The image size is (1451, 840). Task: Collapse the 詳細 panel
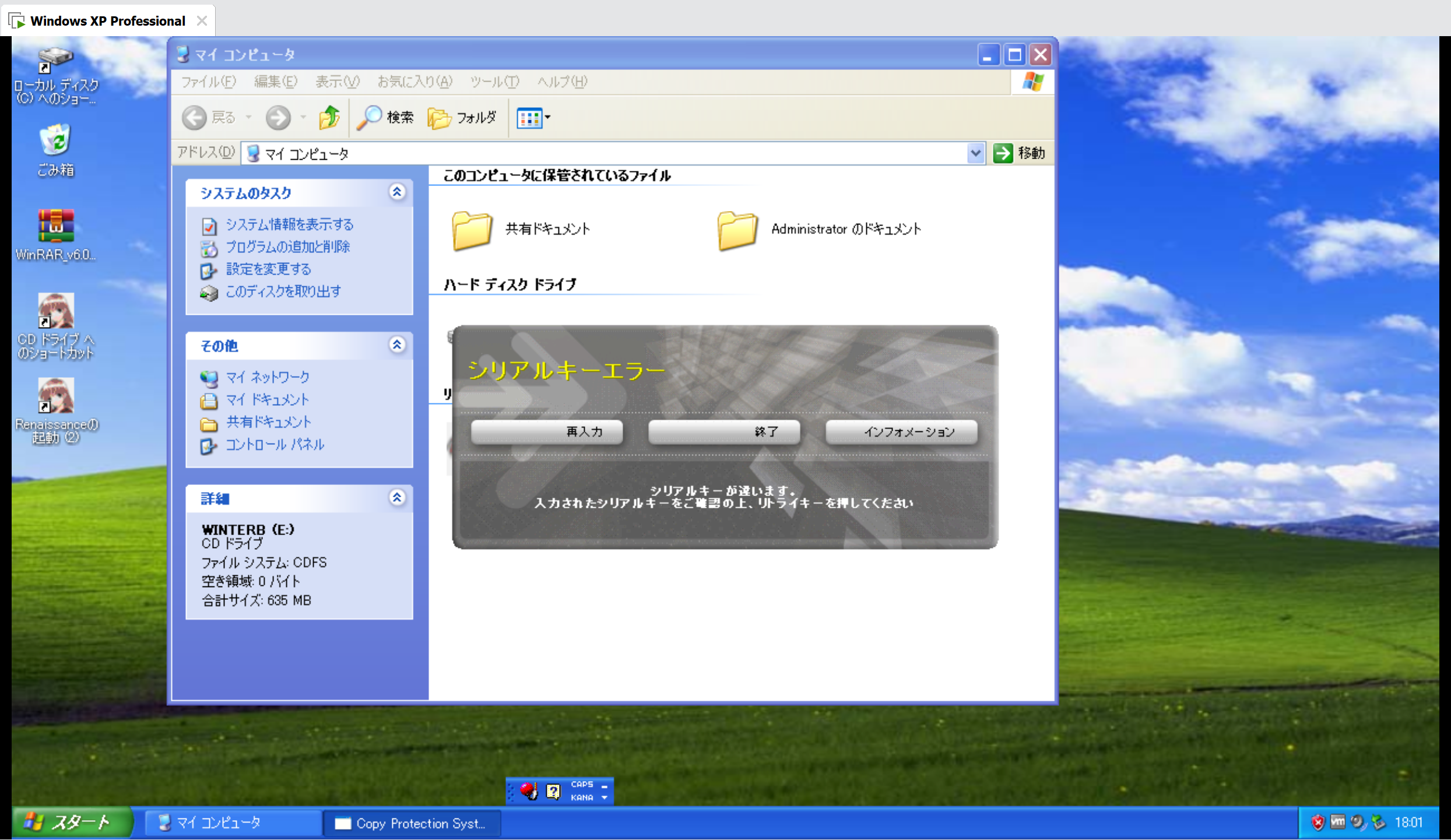[x=397, y=497]
